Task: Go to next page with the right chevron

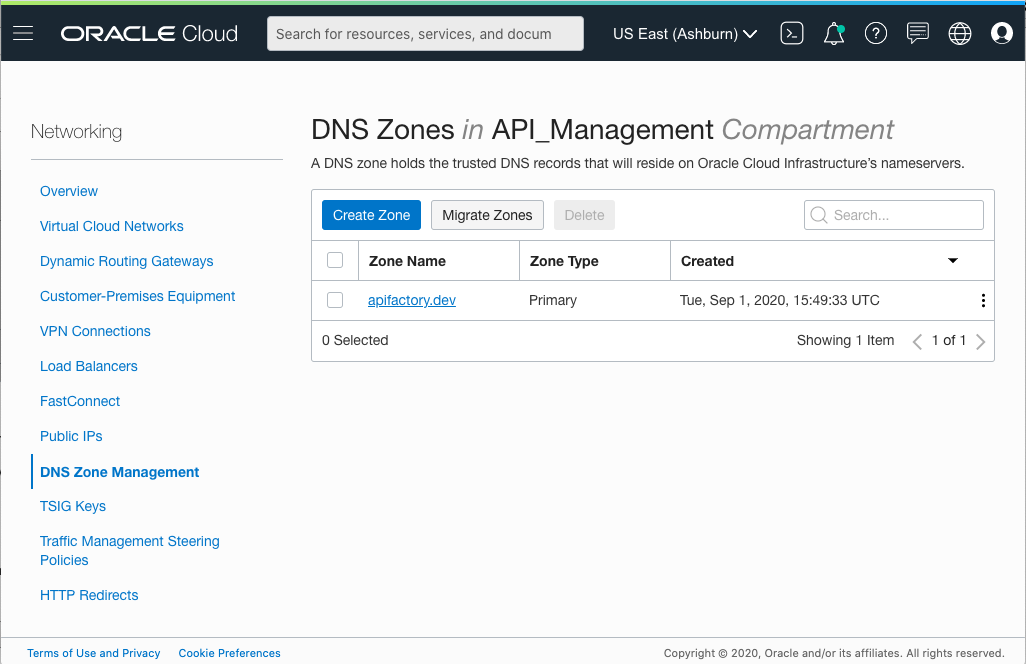Action: pos(980,341)
